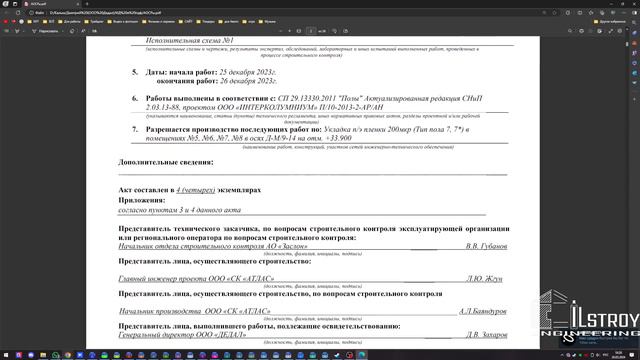Open the Для работы bookmarks folder
640x360 pixels.
point(69,22)
